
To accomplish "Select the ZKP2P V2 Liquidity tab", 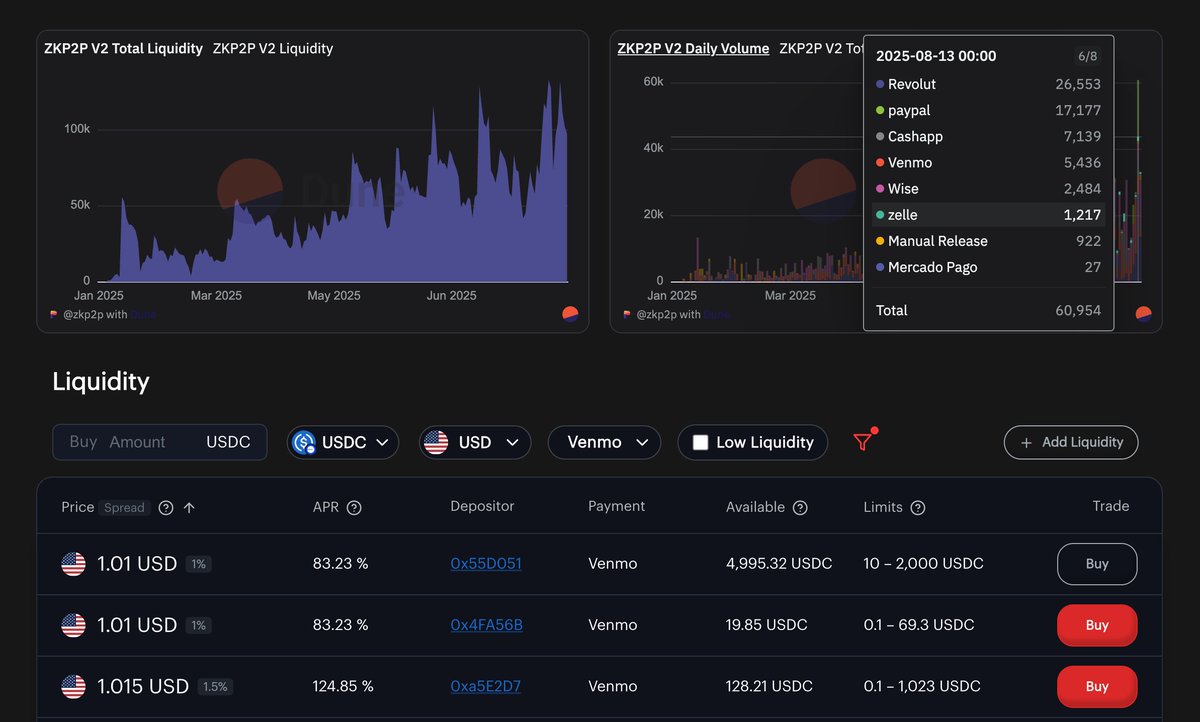I will coord(273,48).
